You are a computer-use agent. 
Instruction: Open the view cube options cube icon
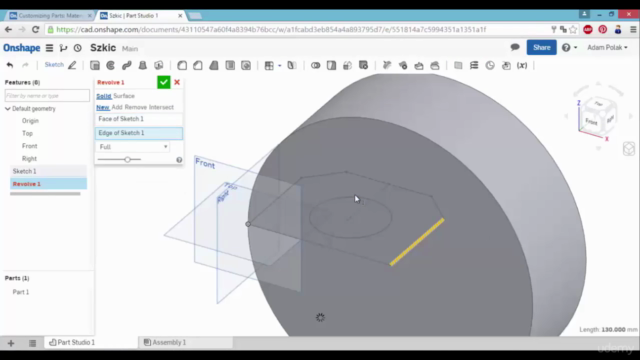pyautogui.click(x=629, y=149)
